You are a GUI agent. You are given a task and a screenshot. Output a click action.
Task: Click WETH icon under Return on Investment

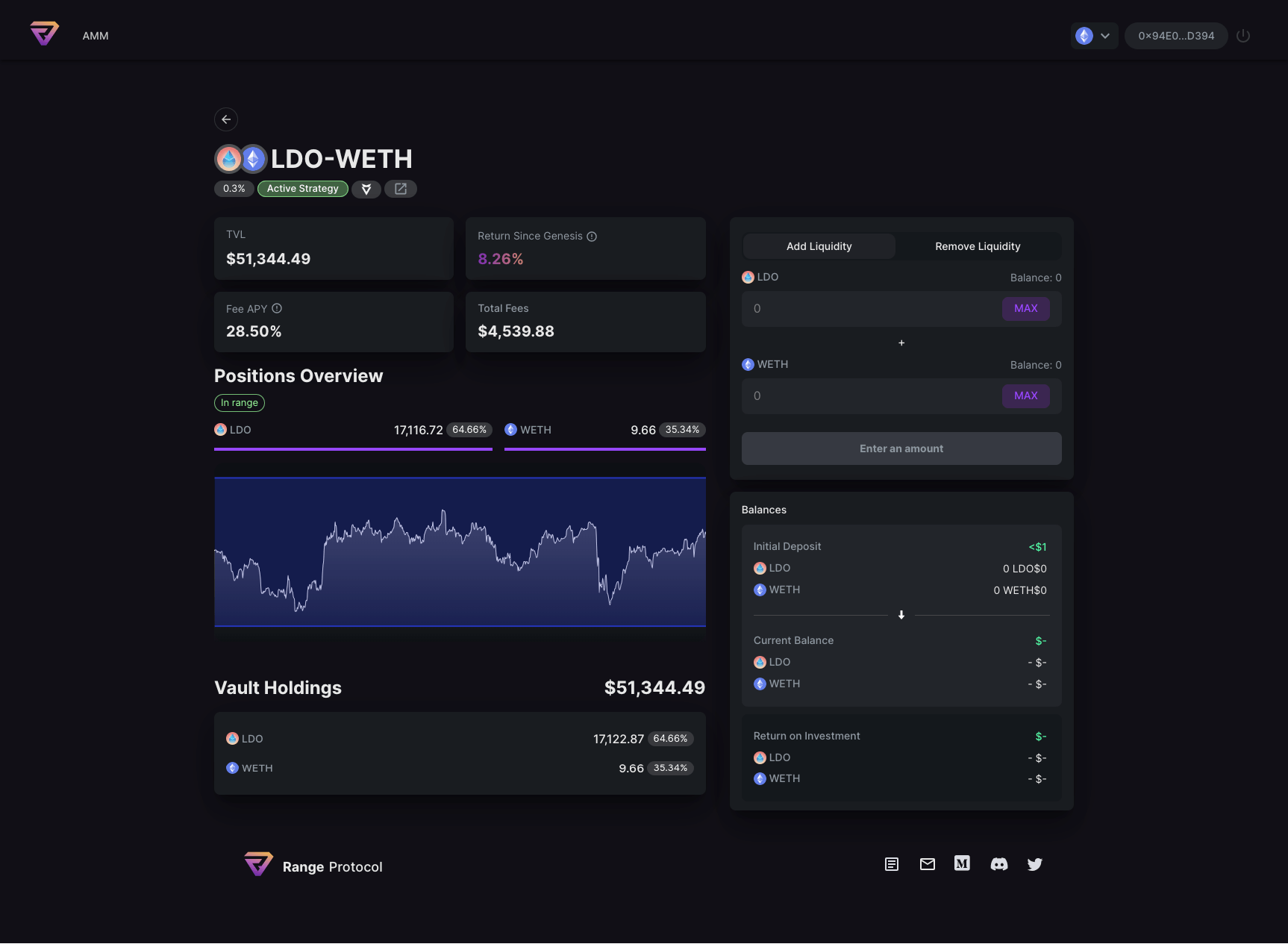760,779
